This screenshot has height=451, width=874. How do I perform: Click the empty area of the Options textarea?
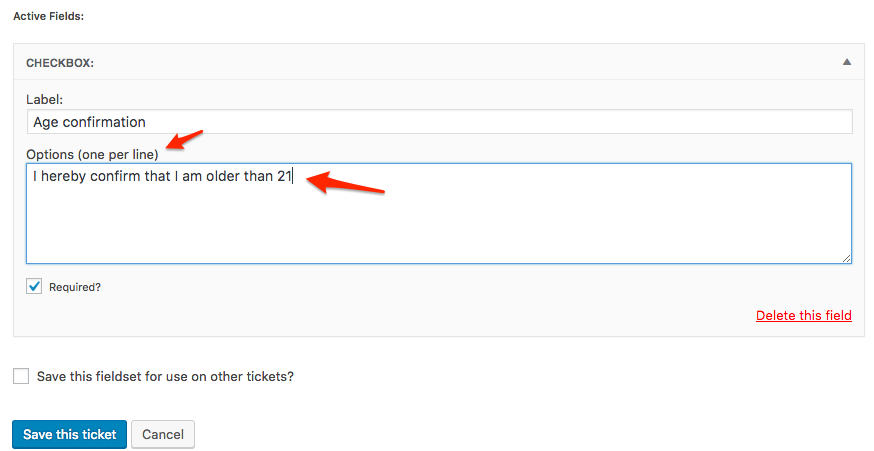439,225
